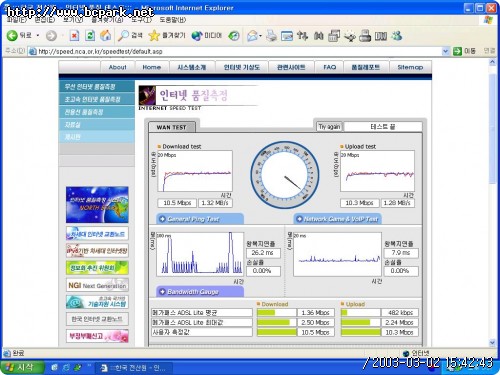Click the Windows flag logo on menu bar
This screenshot has width=500, height=375.
tap(488, 20)
